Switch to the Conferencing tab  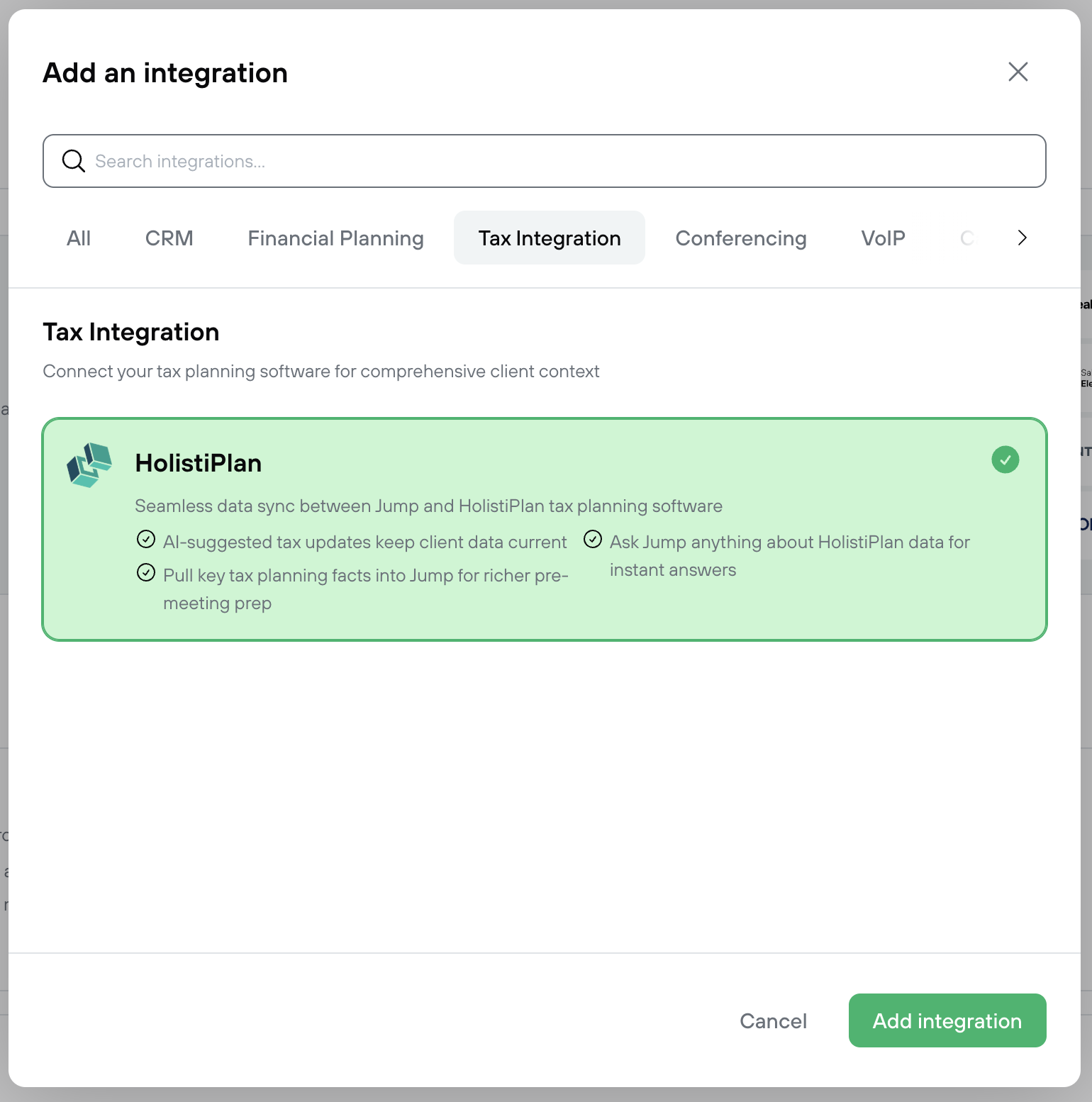(740, 238)
